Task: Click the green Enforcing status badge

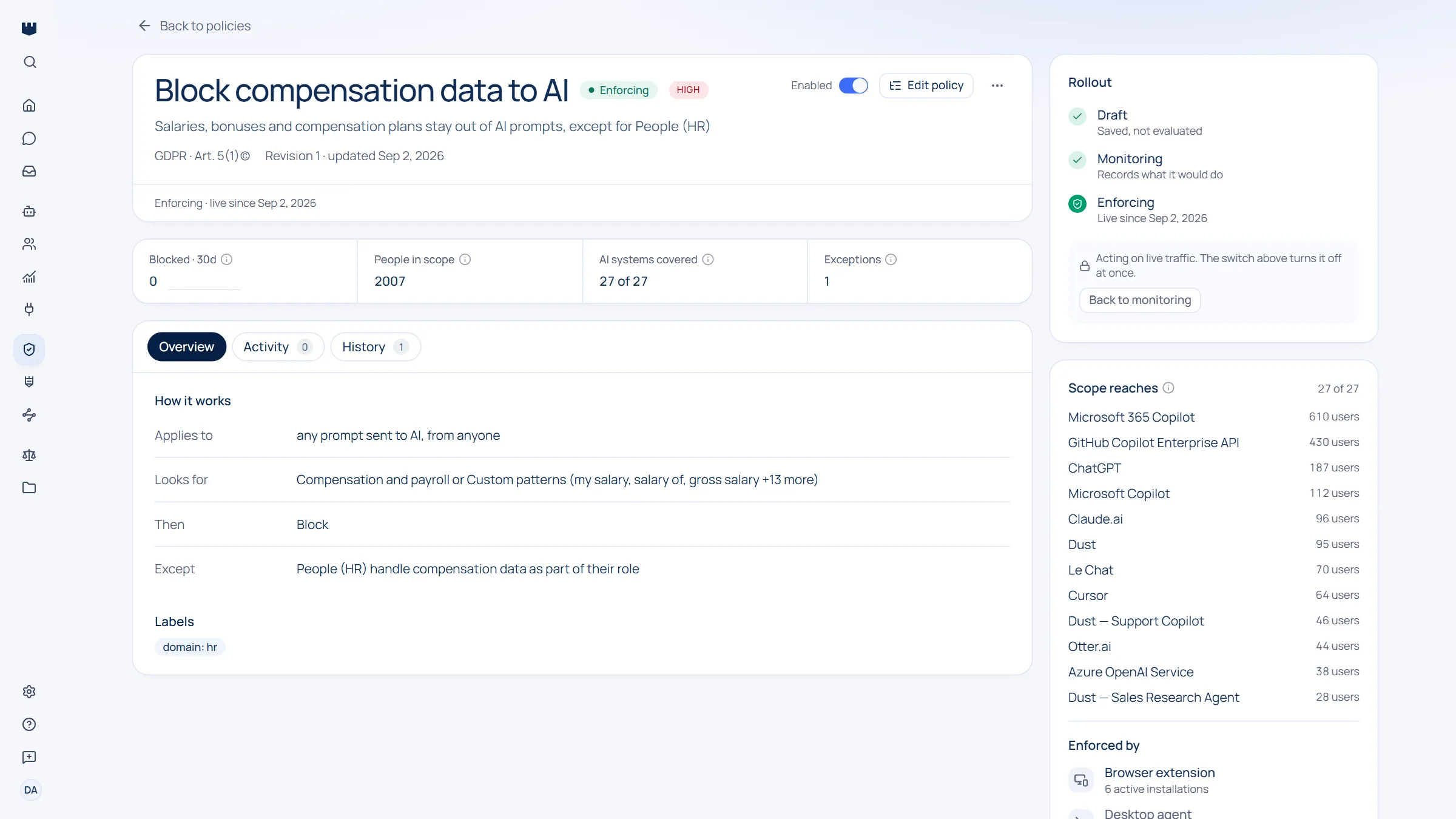Action: tap(618, 90)
